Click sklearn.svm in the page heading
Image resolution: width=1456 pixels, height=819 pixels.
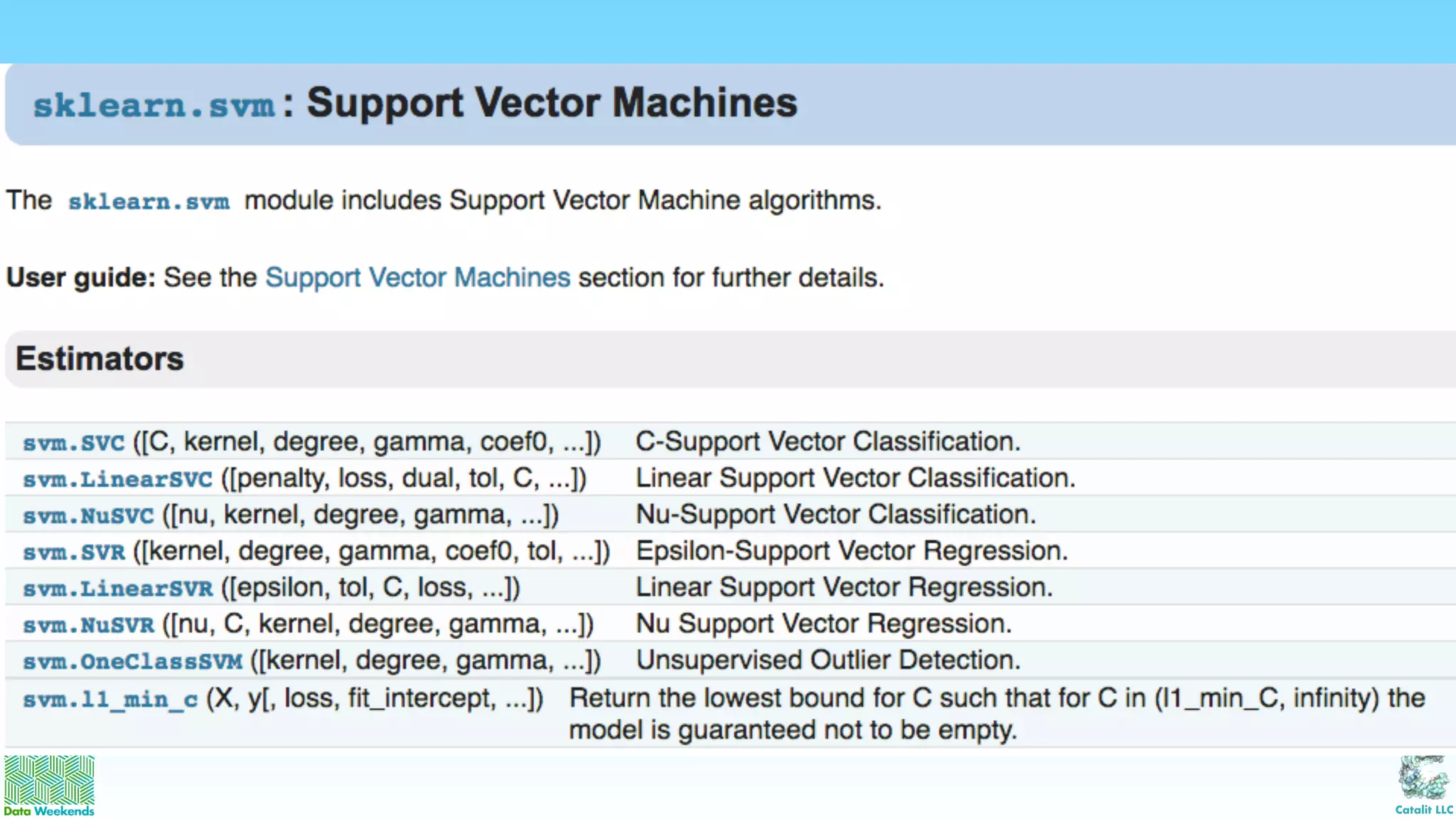154,105
